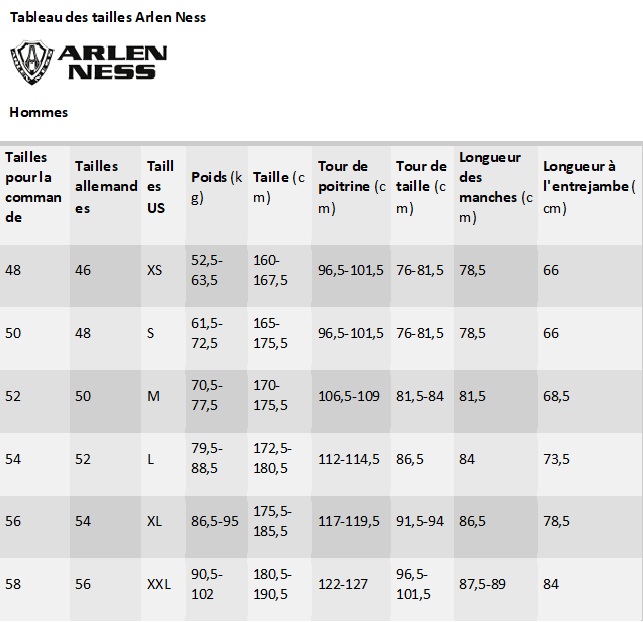Select the chest measurement '106,5-109'
The width and height of the screenshot is (643, 622).
[349, 396]
